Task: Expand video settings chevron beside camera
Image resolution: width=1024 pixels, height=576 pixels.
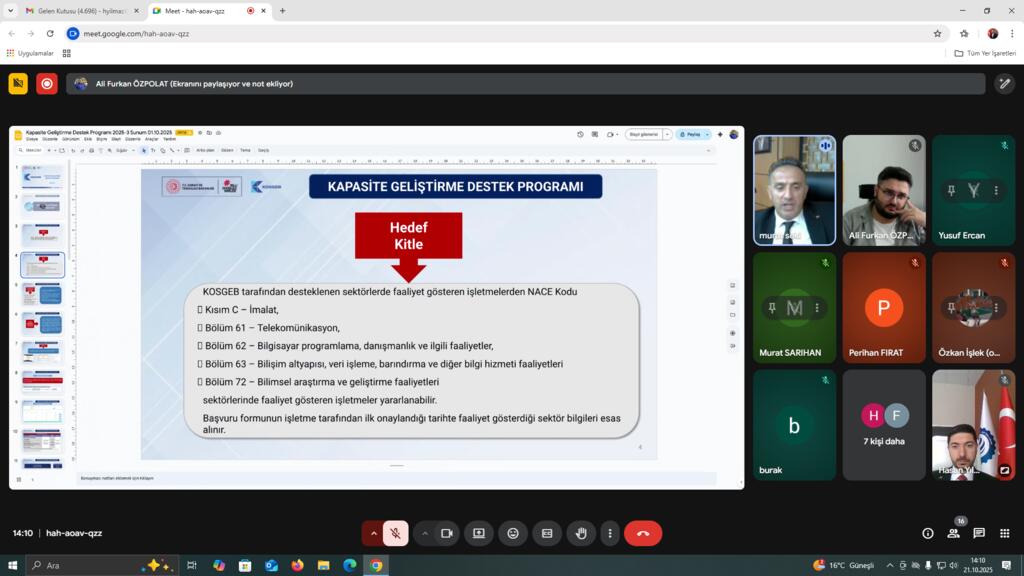Action: (x=425, y=533)
